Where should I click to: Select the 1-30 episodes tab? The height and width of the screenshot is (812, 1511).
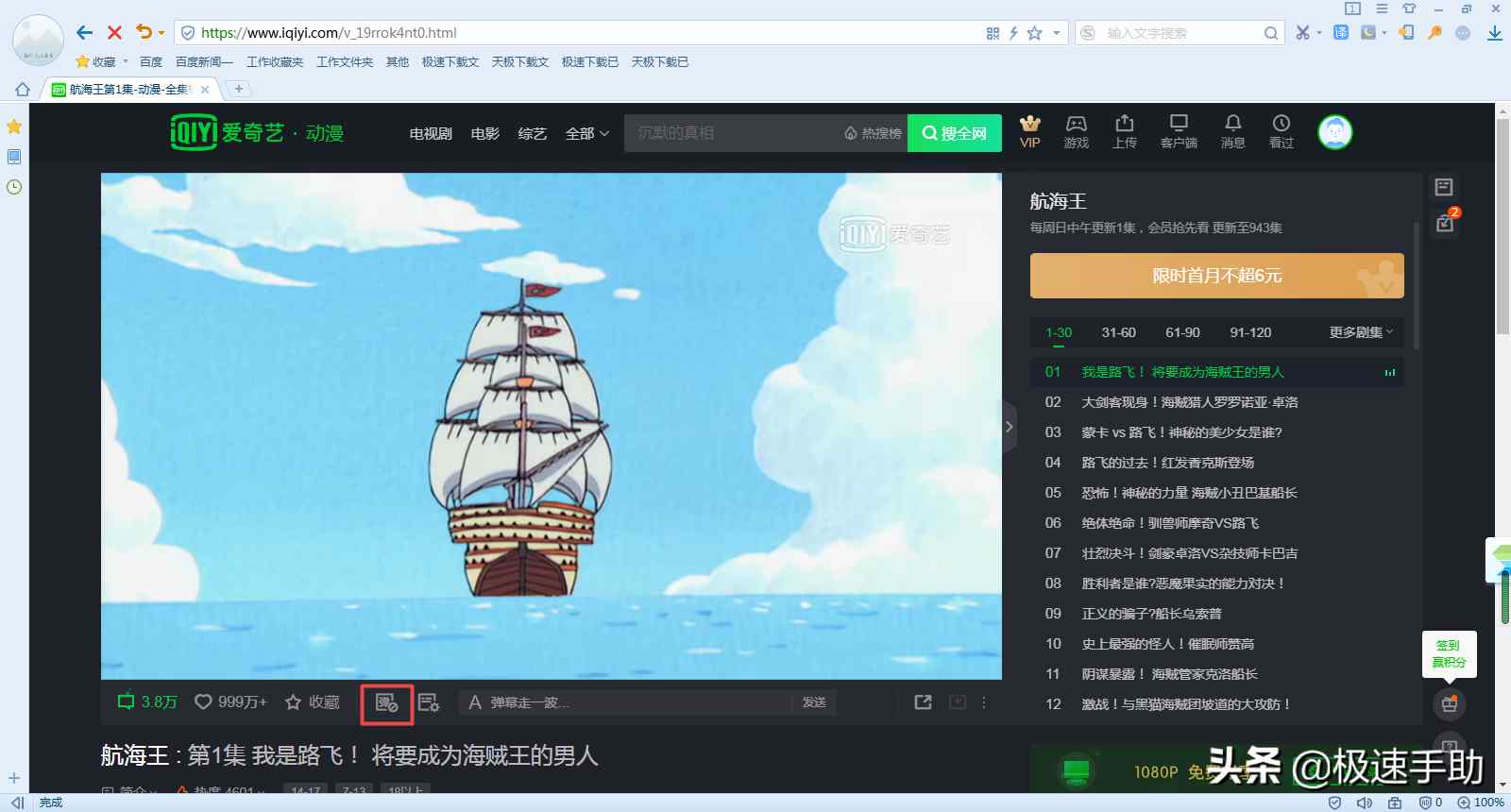(1059, 332)
